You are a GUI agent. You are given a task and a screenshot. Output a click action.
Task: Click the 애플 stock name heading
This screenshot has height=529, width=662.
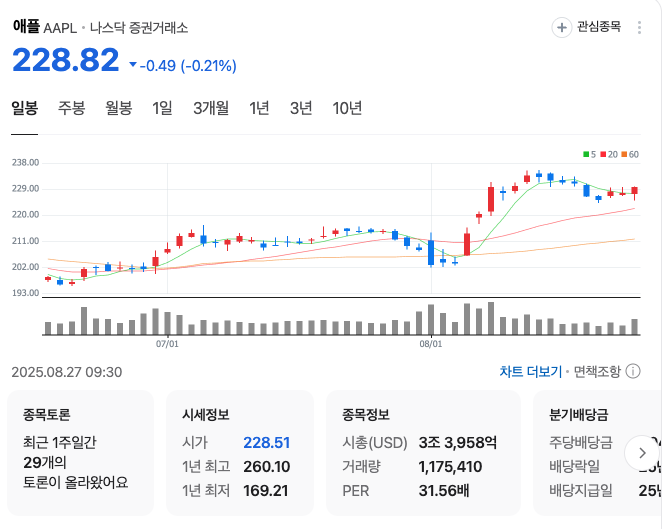(26, 27)
